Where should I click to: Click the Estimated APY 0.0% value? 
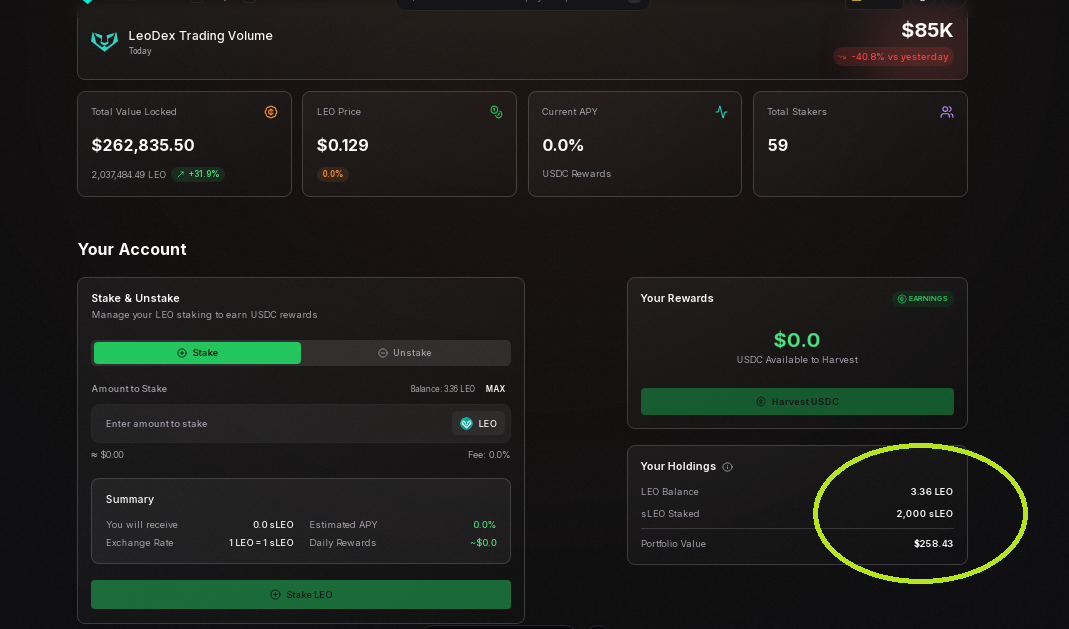485,525
